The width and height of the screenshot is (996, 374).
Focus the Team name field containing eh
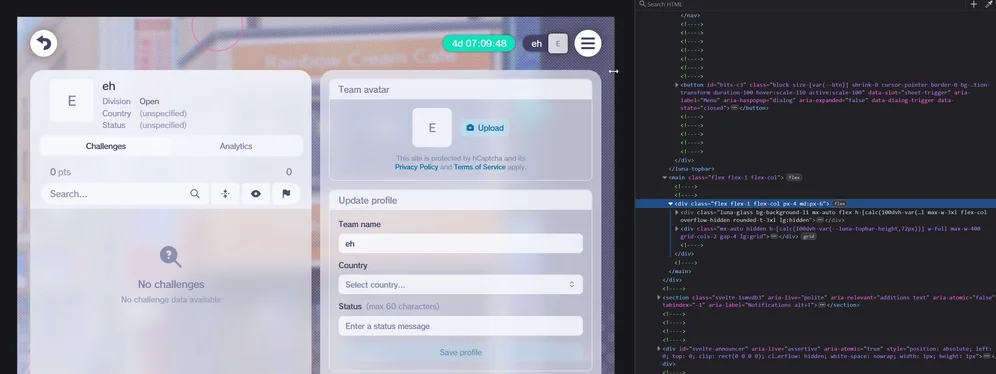[461, 243]
